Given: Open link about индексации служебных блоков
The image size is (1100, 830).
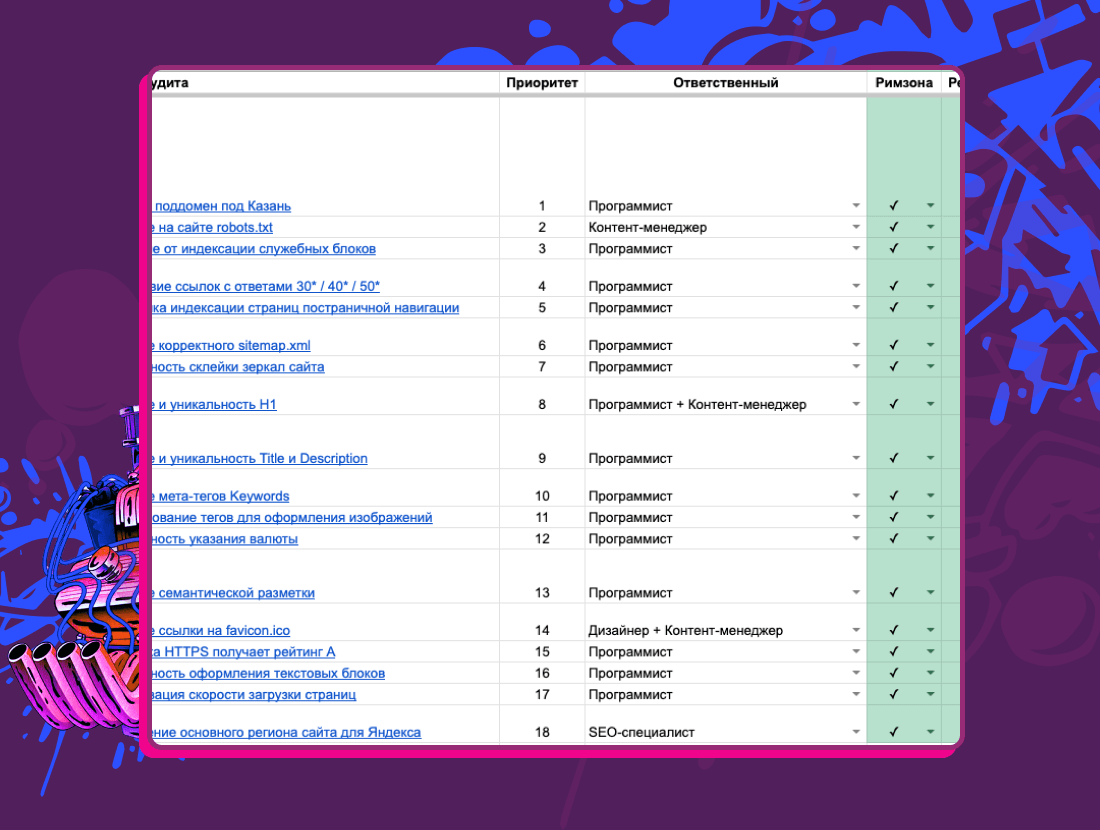Looking at the screenshot, I should click(264, 249).
